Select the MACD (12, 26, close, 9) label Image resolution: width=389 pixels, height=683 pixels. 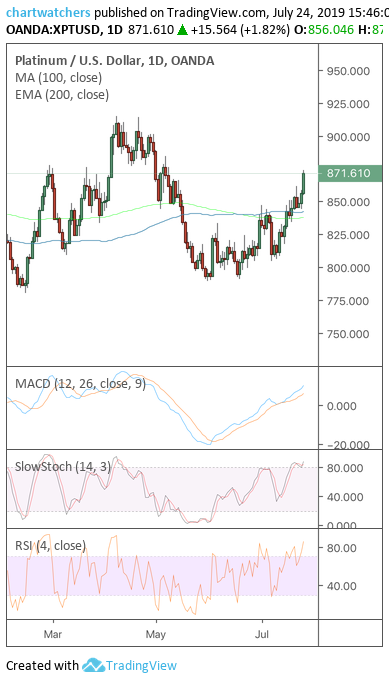81,384
